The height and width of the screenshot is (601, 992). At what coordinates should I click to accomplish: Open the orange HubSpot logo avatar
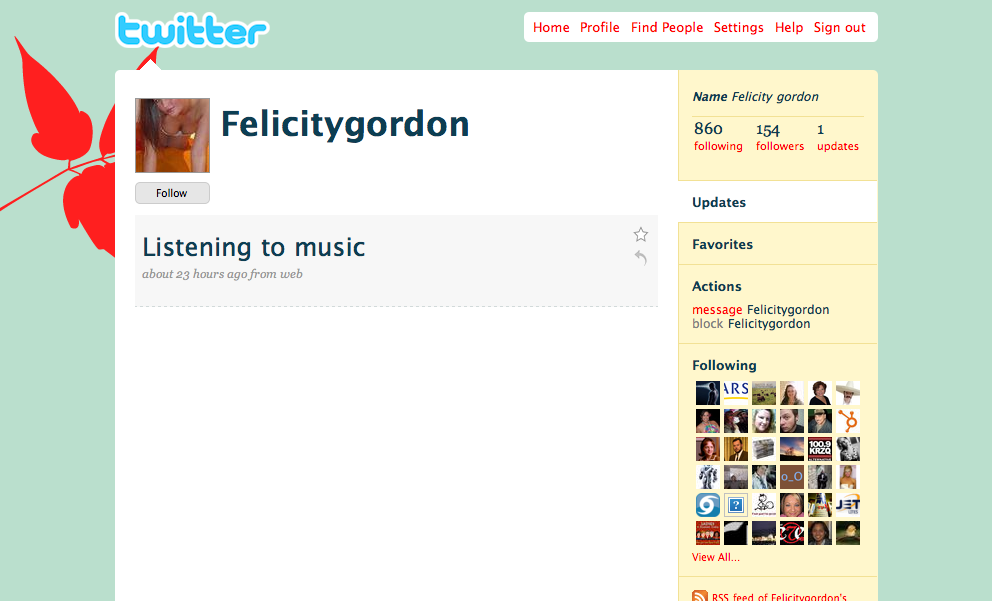pos(848,421)
